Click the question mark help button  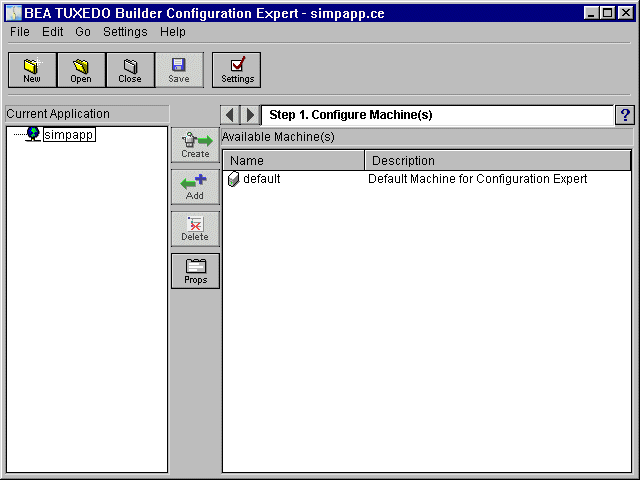[625, 115]
